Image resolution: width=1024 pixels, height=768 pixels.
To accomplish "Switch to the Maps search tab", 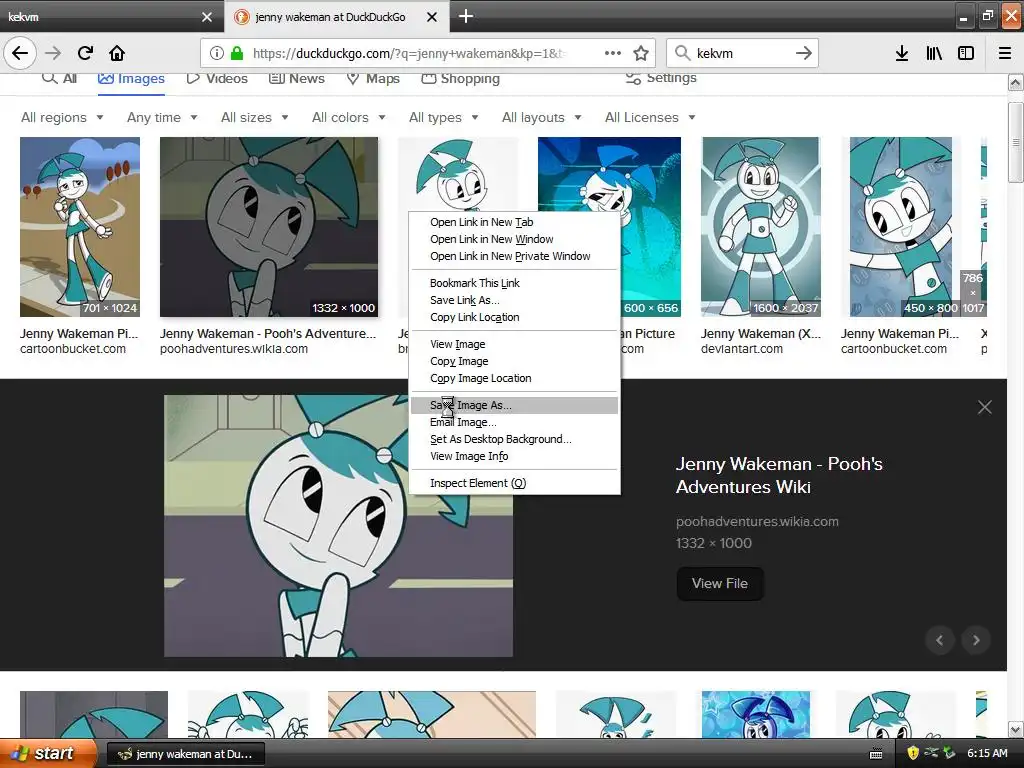I will coord(373,78).
